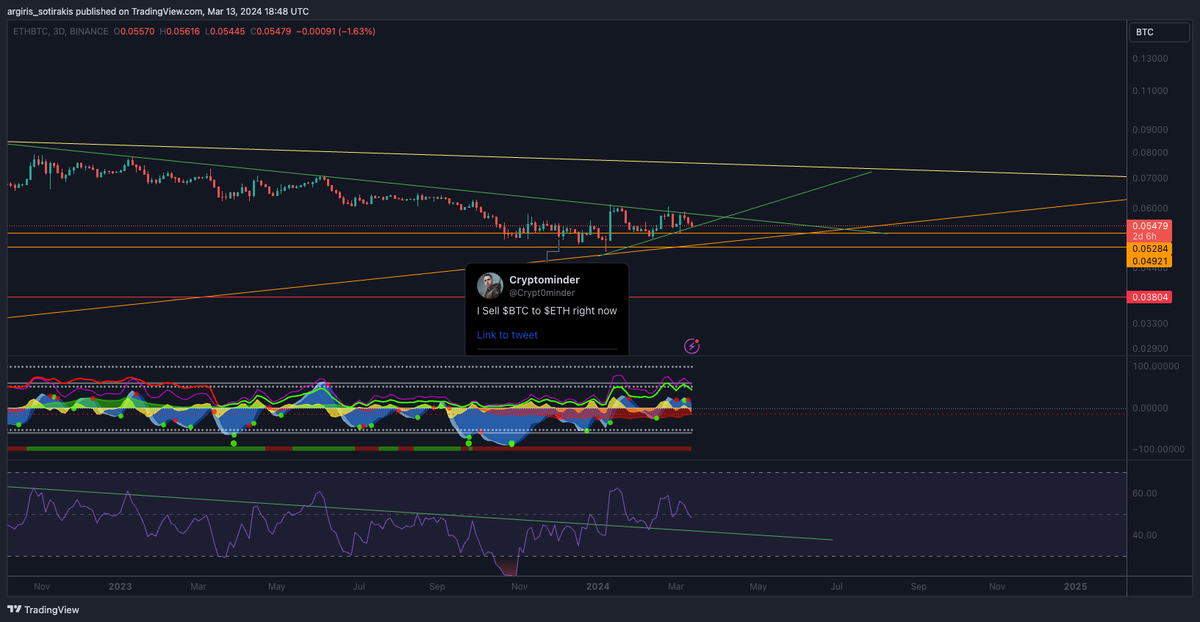Click the ETHBTC, 3D, BINANCE symbol label
This screenshot has height=622, width=1200.
[x=60, y=32]
